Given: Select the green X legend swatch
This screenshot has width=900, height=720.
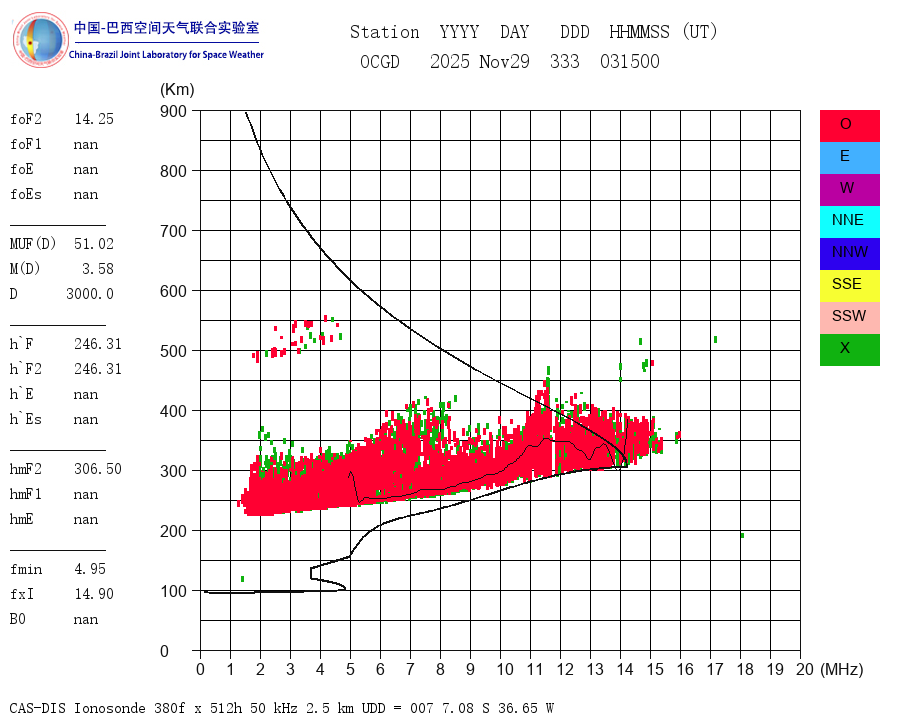Looking at the screenshot, I should (849, 350).
